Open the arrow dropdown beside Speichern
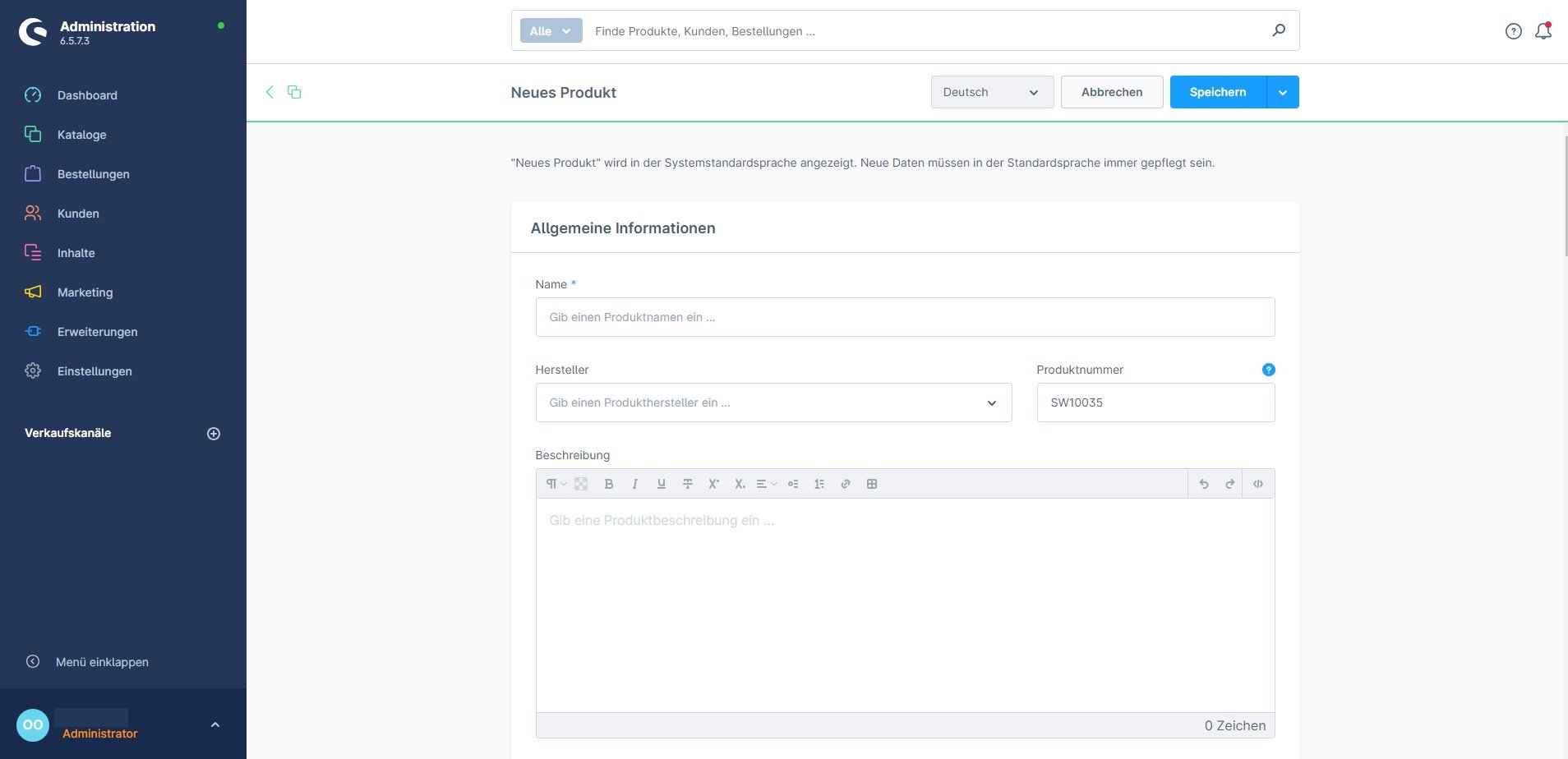This screenshot has height=759, width=1568. [x=1283, y=92]
